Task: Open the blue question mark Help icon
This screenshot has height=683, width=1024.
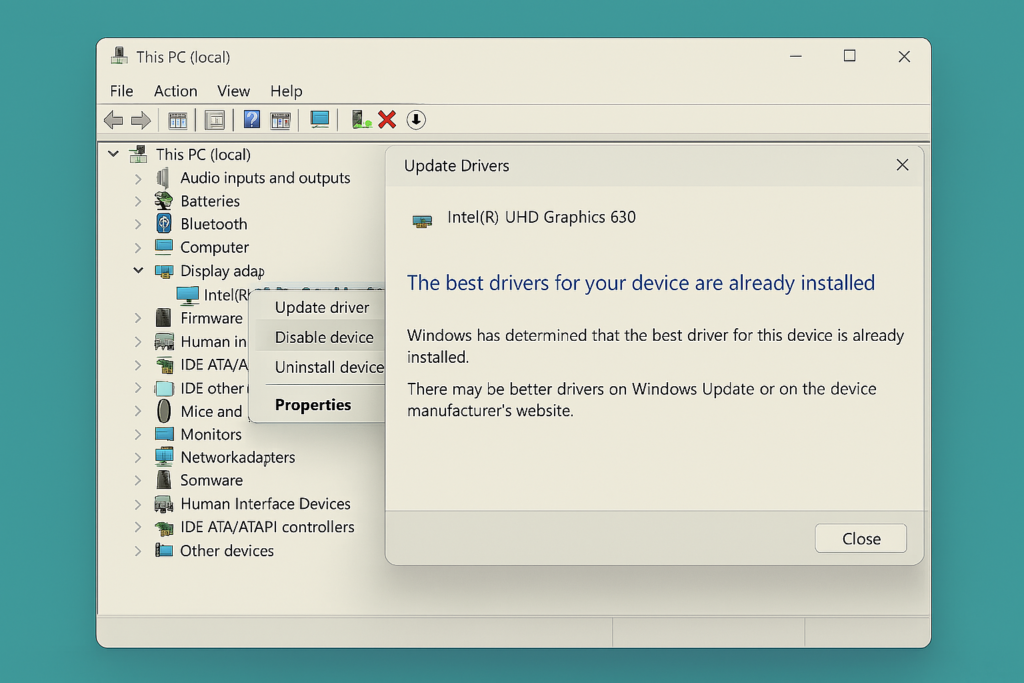Action: 251,119
